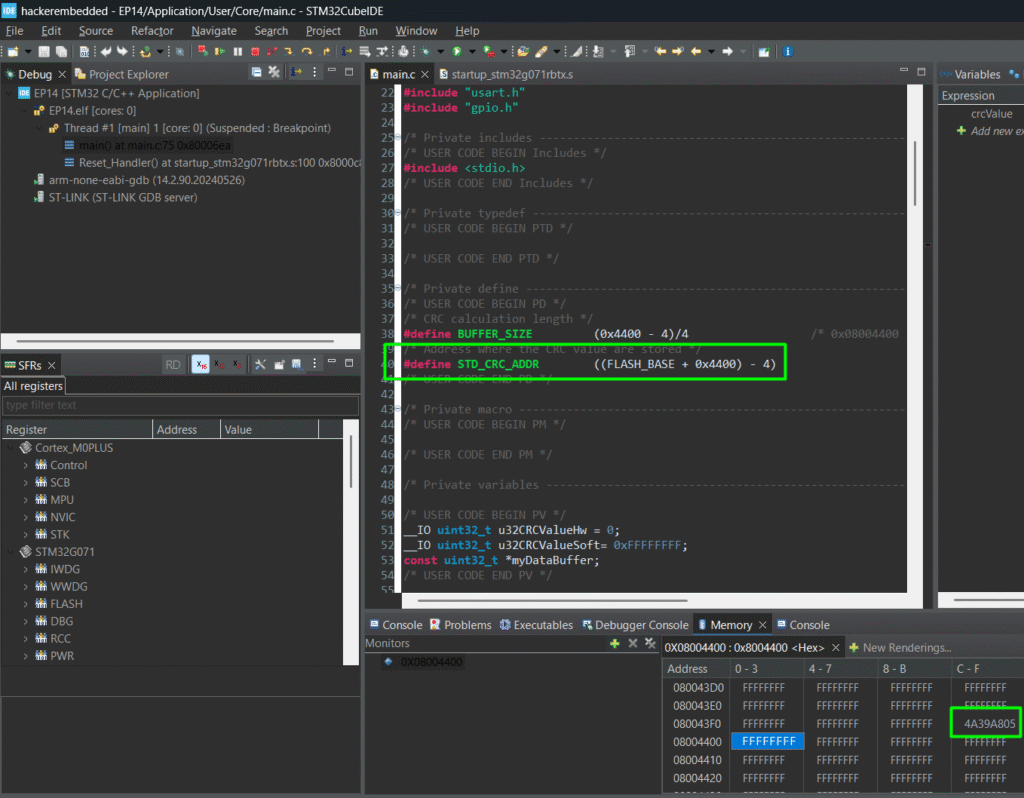Screen dimensions: 1024x798
Task: Click the Save icon in main toolbar
Action: pyautogui.click(x=44, y=51)
